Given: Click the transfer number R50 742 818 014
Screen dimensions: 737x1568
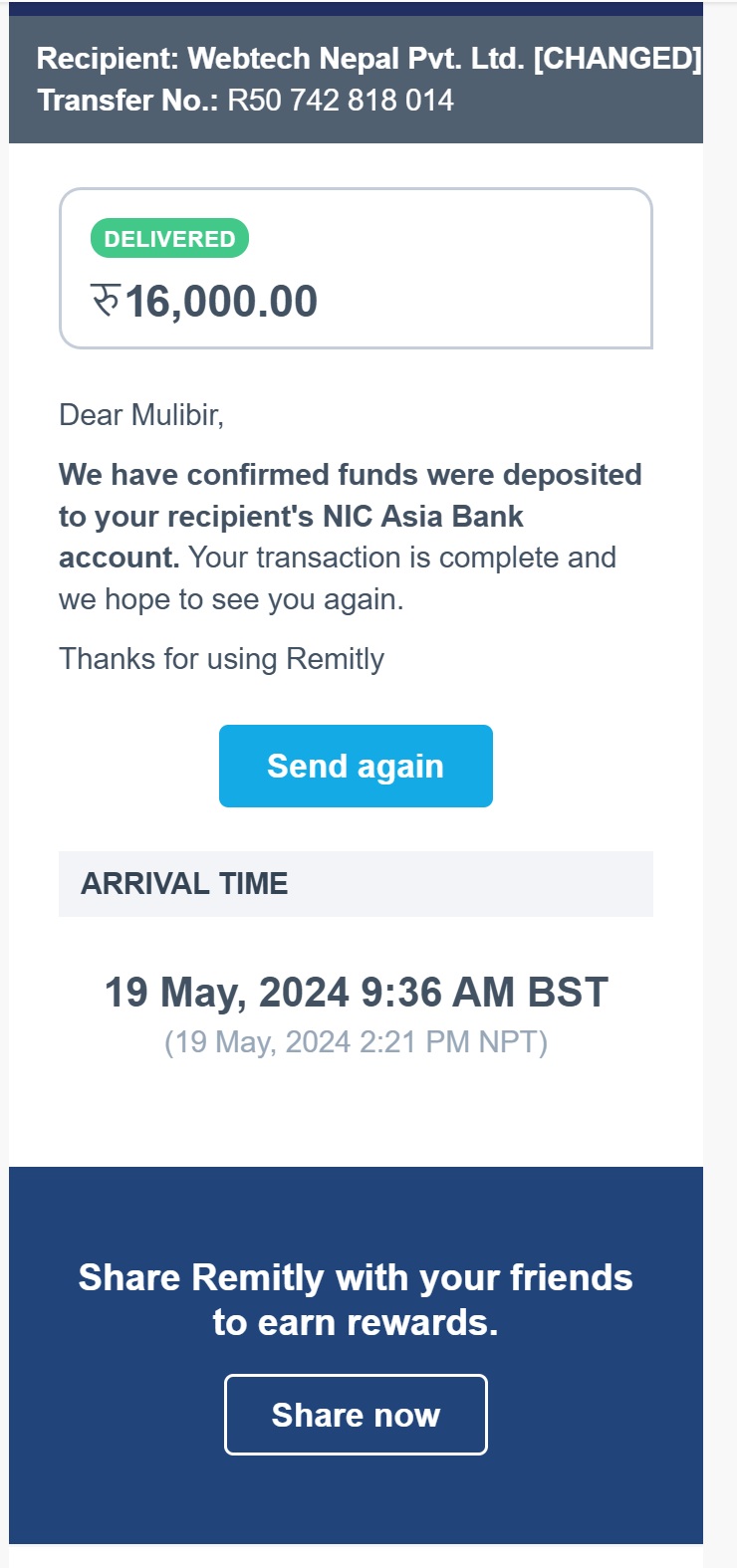Looking at the screenshot, I should (341, 101).
